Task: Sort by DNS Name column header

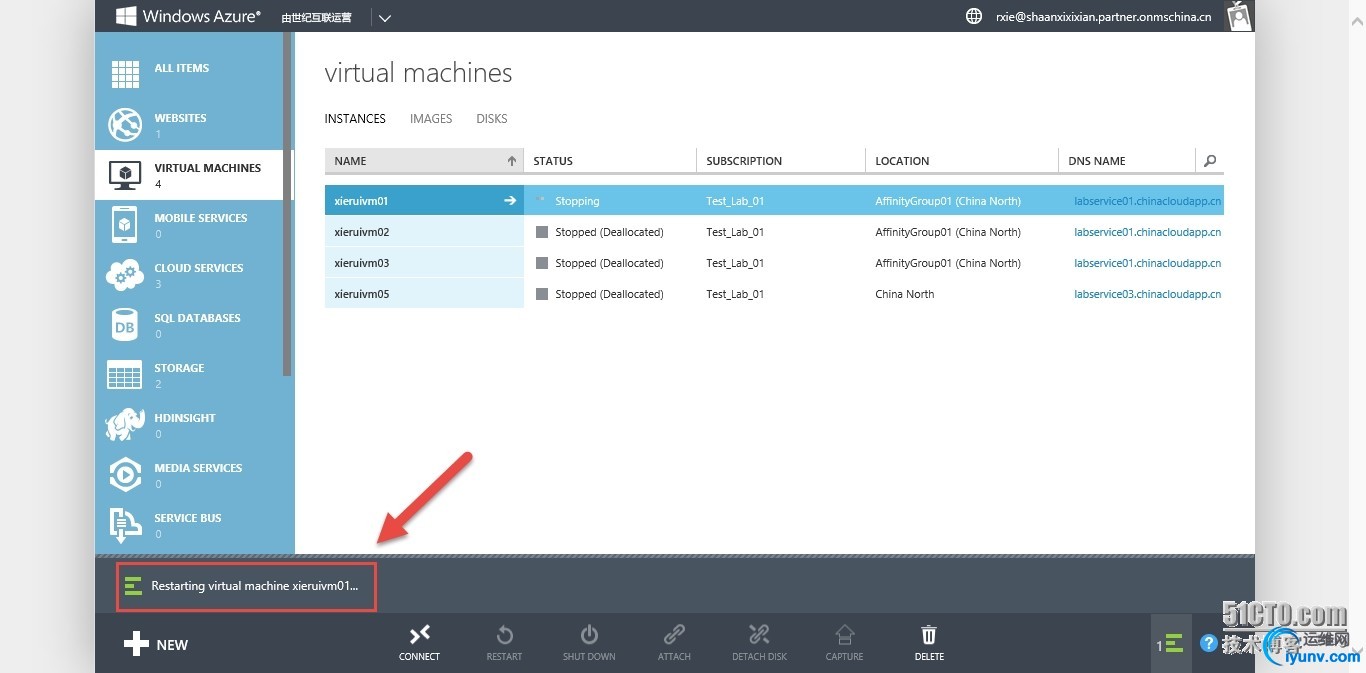Action: click(1127, 161)
